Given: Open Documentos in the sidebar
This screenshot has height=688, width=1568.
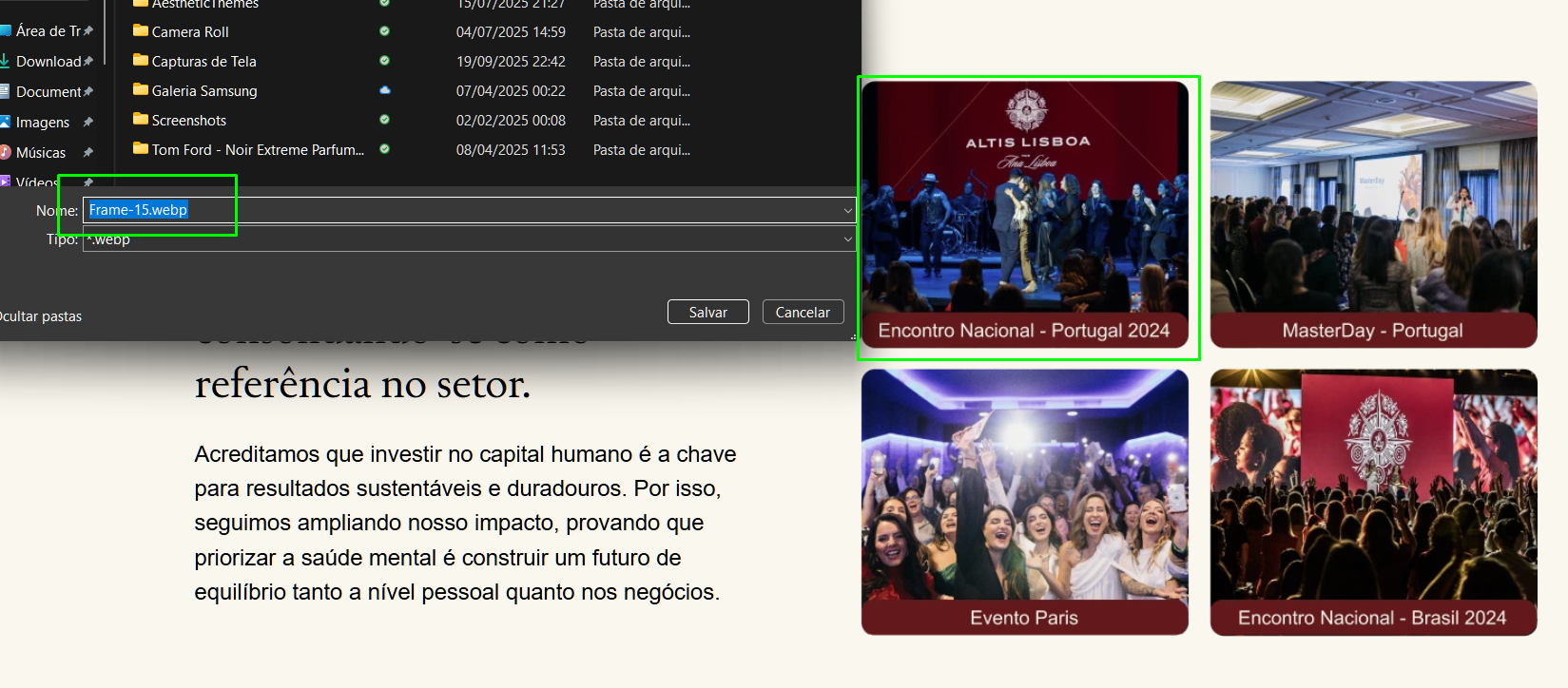Looking at the screenshot, I should [48, 92].
